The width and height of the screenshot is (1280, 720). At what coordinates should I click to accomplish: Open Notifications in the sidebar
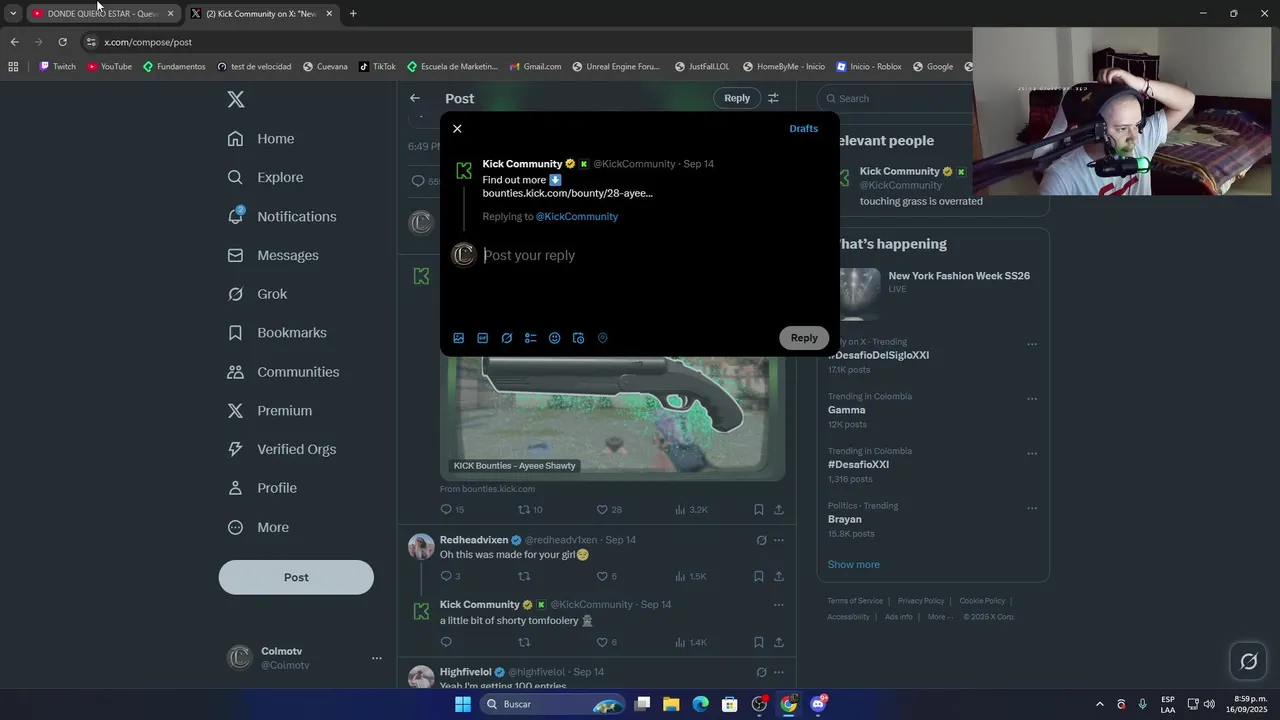282,217
